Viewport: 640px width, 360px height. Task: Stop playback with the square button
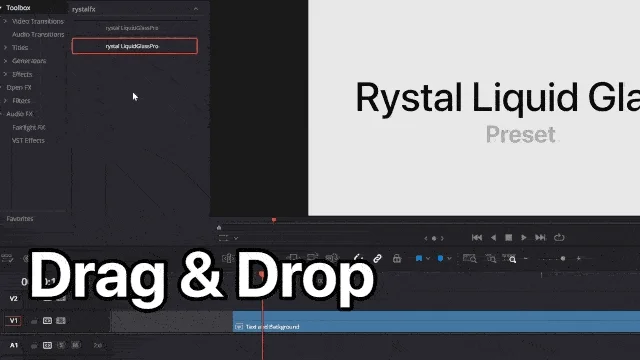pyautogui.click(x=509, y=238)
